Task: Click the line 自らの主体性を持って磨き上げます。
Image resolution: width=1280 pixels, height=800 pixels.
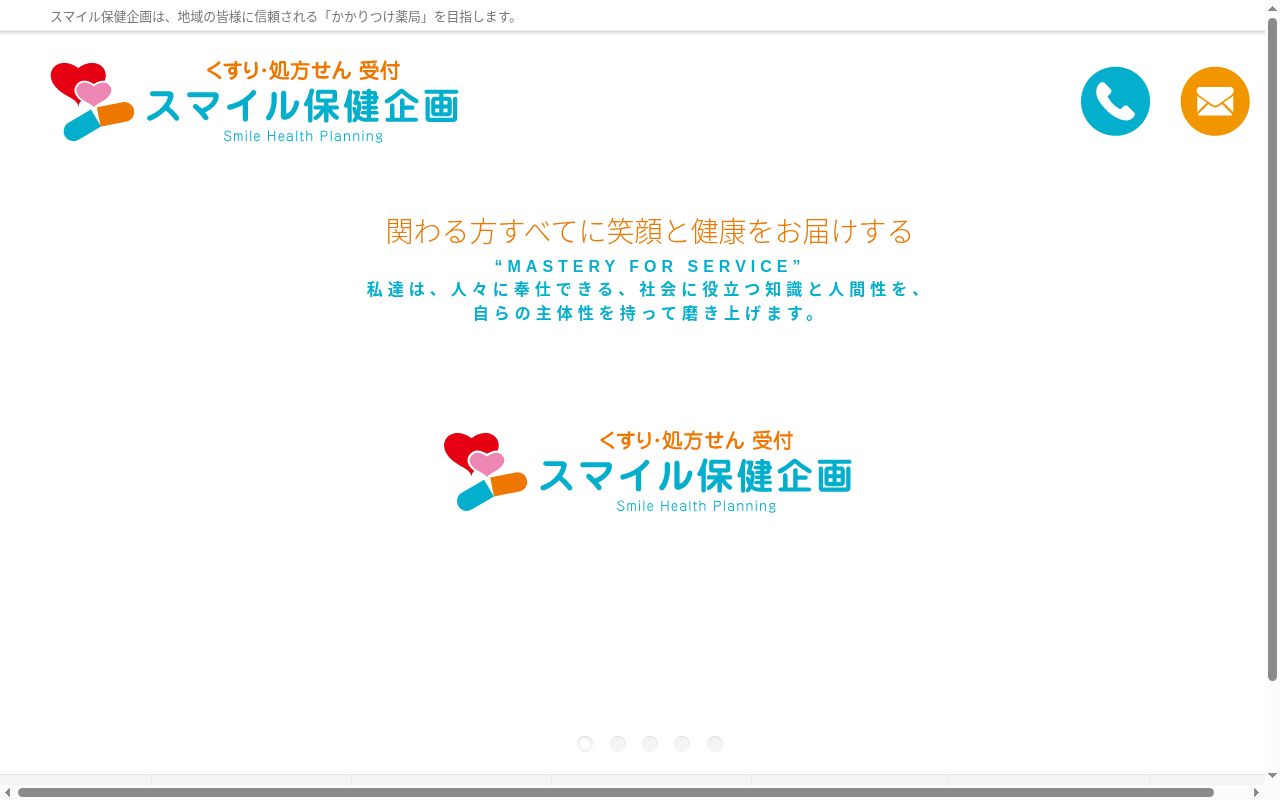Action: point(648,313)
